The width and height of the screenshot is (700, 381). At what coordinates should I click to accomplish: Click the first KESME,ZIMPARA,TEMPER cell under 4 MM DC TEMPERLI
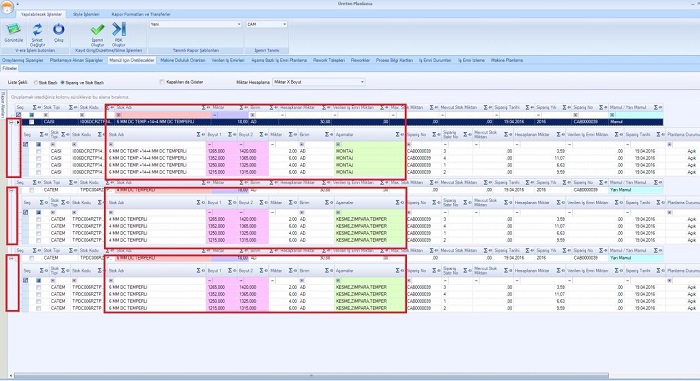[369, 219]
